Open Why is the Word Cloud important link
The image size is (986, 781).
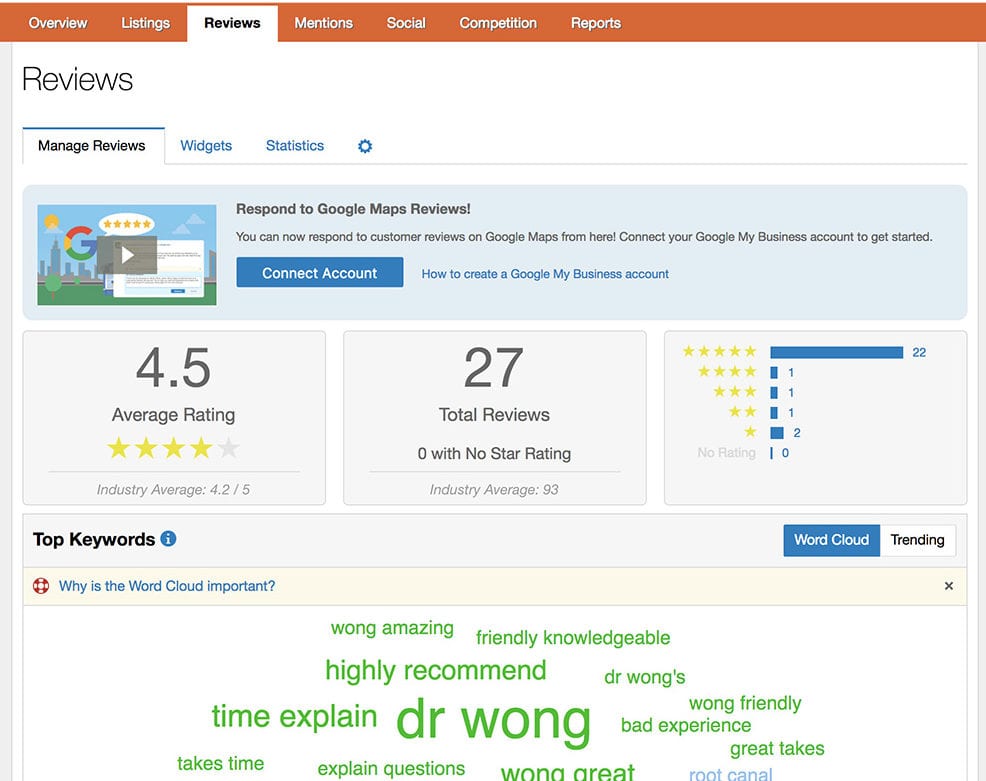pos(167,586)
